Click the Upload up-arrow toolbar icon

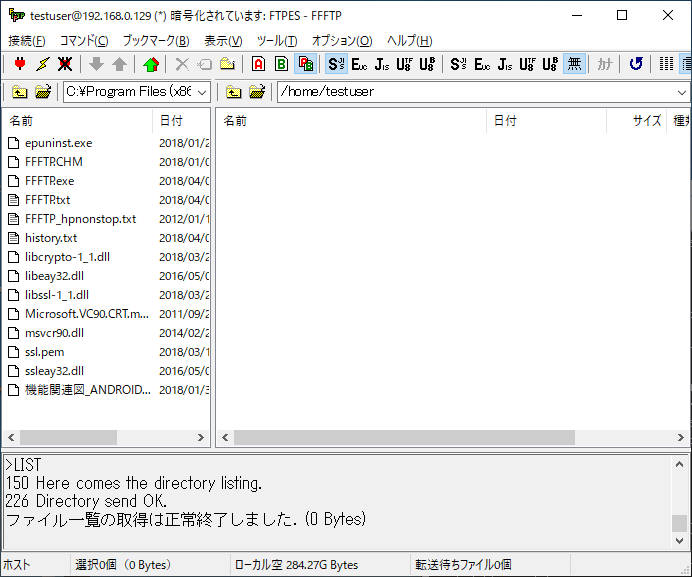point(119,64)
